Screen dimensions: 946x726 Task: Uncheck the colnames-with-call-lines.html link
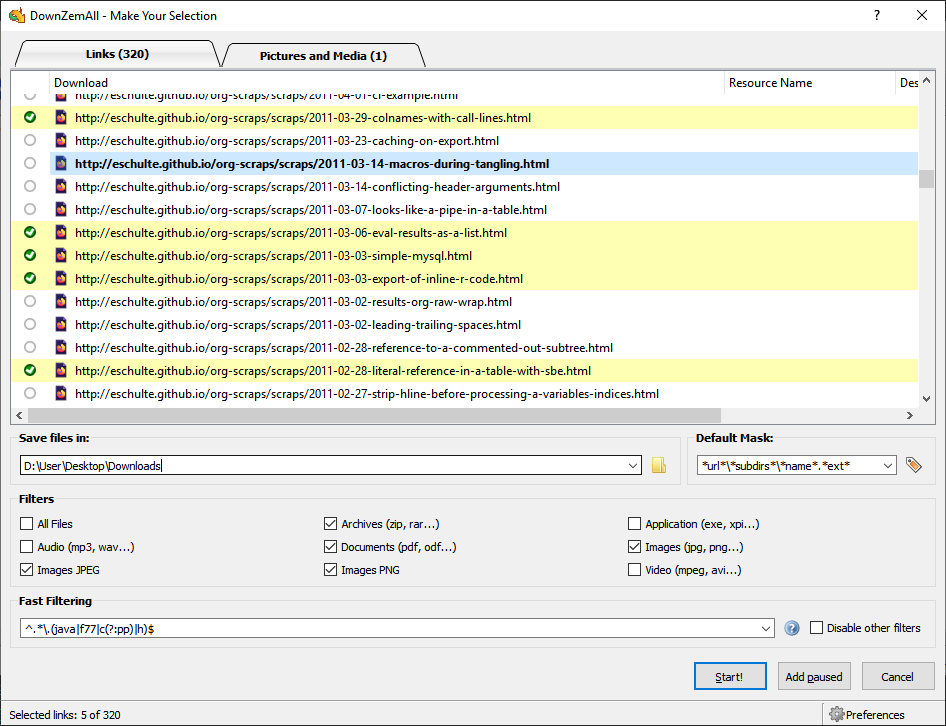(x=30, y=117)
